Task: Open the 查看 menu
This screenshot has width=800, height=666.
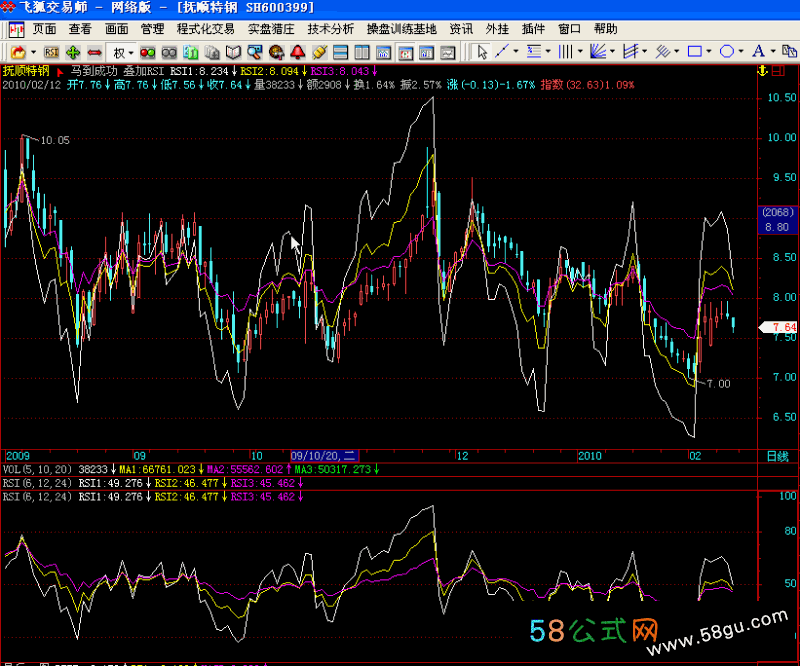Action: [80, 30]
